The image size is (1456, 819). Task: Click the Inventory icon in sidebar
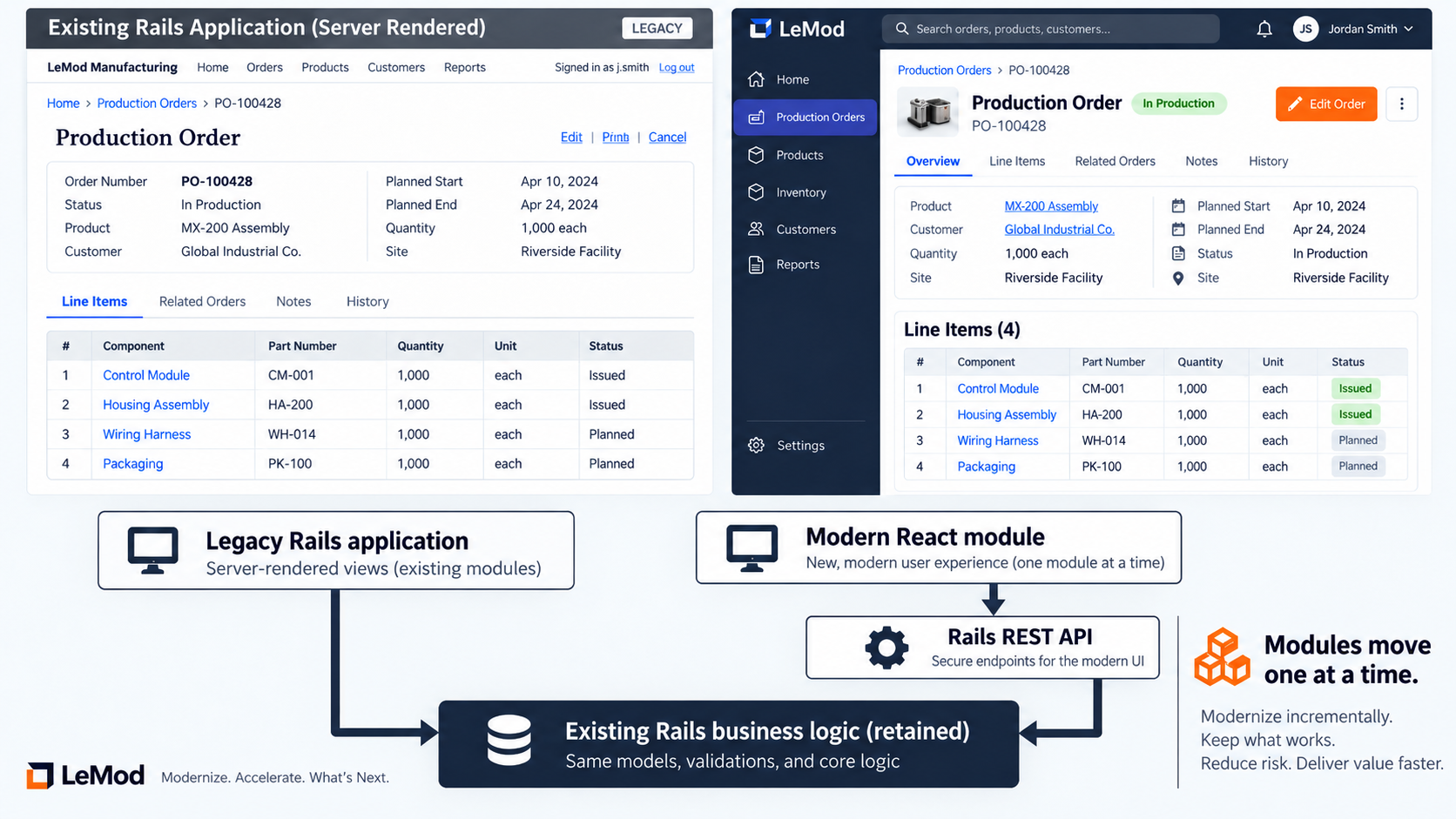756,192
